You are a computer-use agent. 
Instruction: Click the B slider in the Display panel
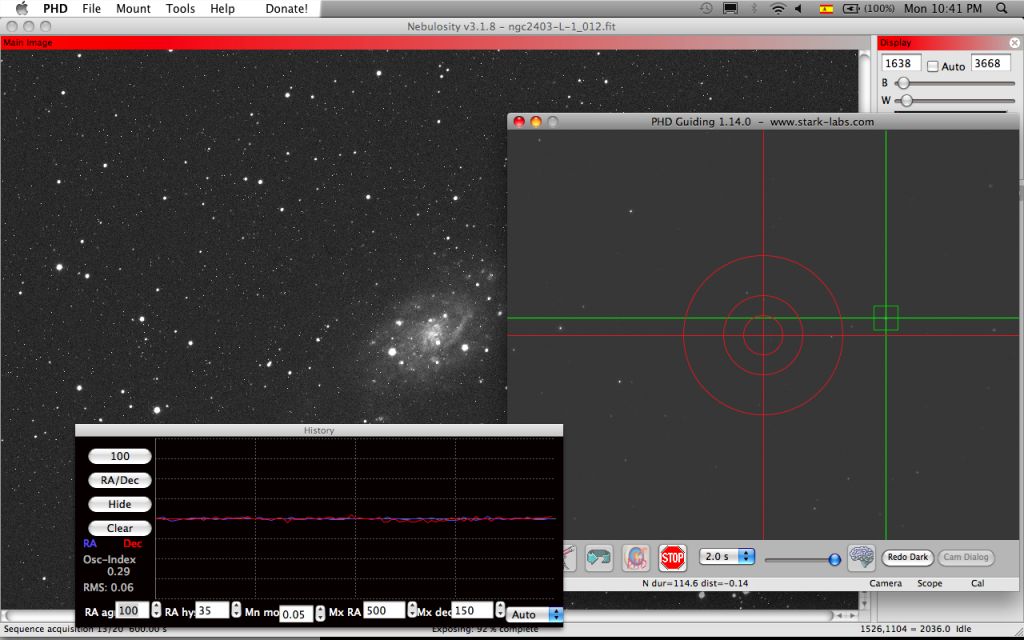[904, 83]
